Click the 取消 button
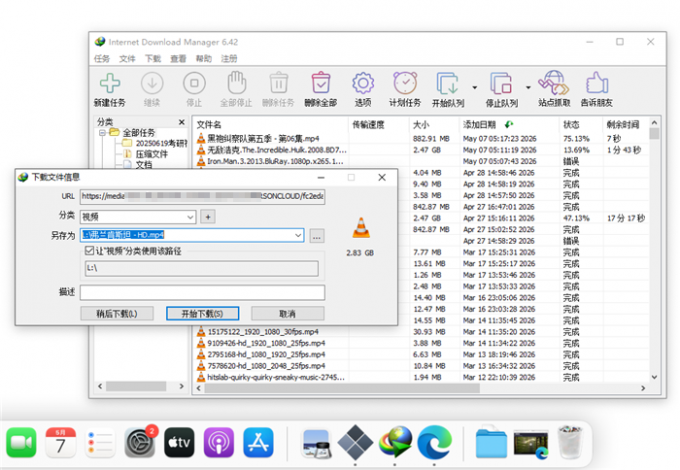The image size is (680, 470). (288, 313)
